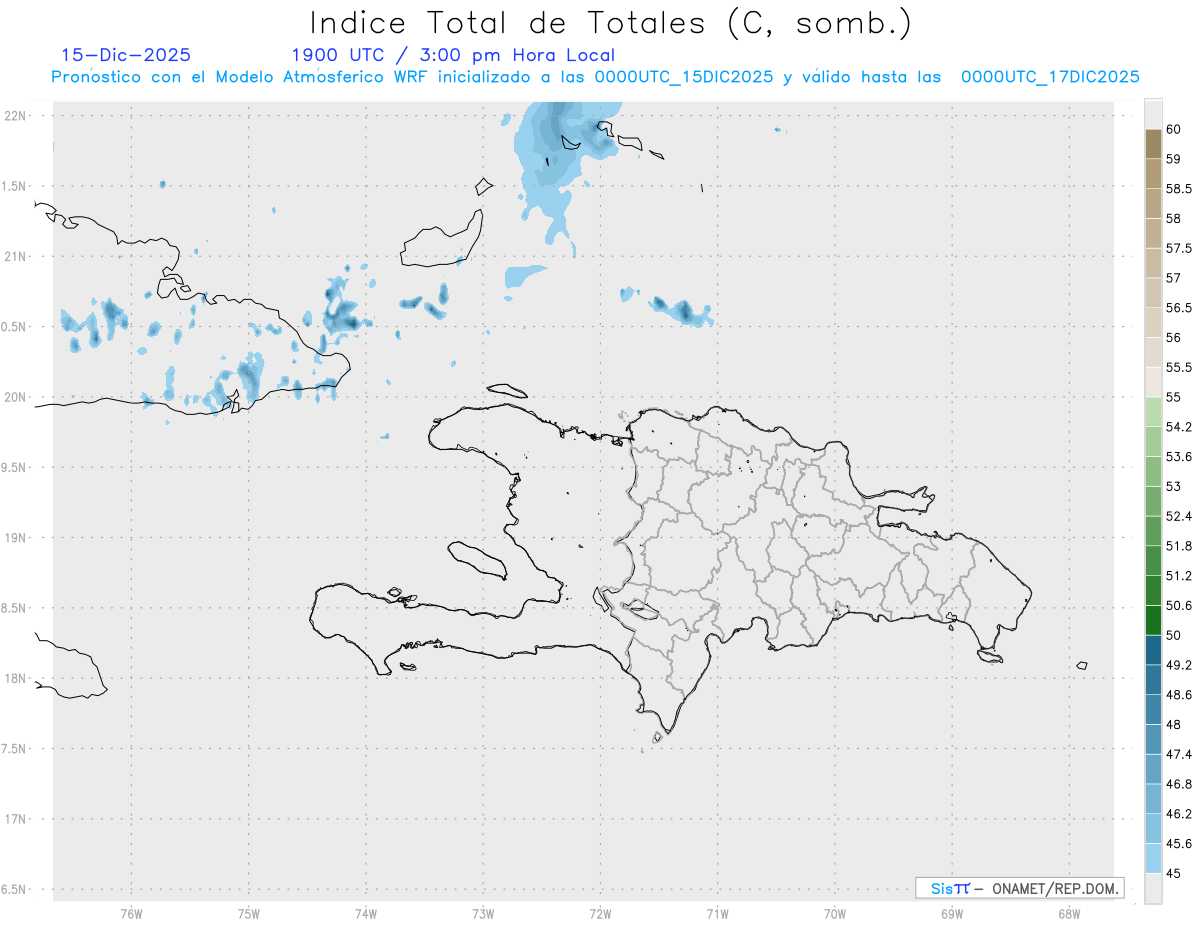
Task: Click the '72W' longitude label
Action: 600,913
